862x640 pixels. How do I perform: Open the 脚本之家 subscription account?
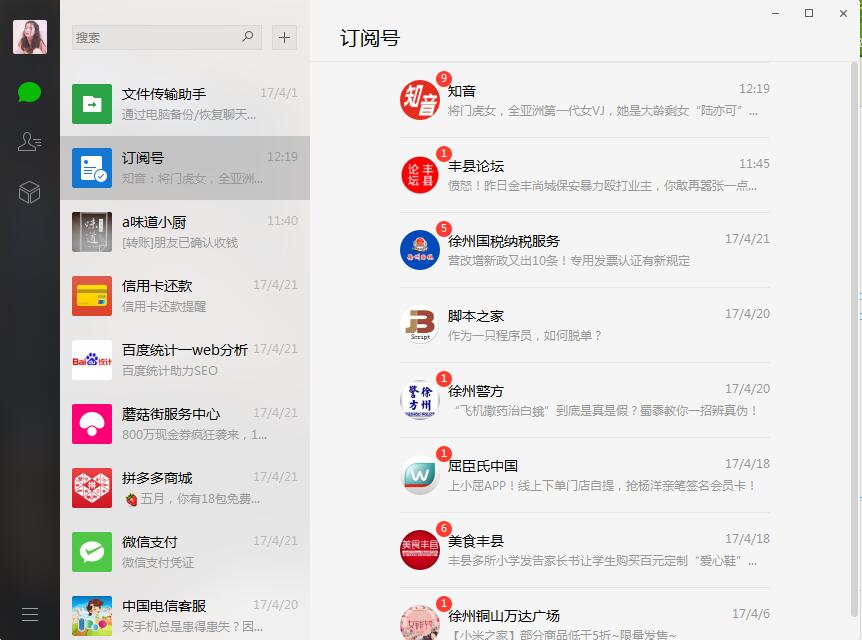[584, 325]
